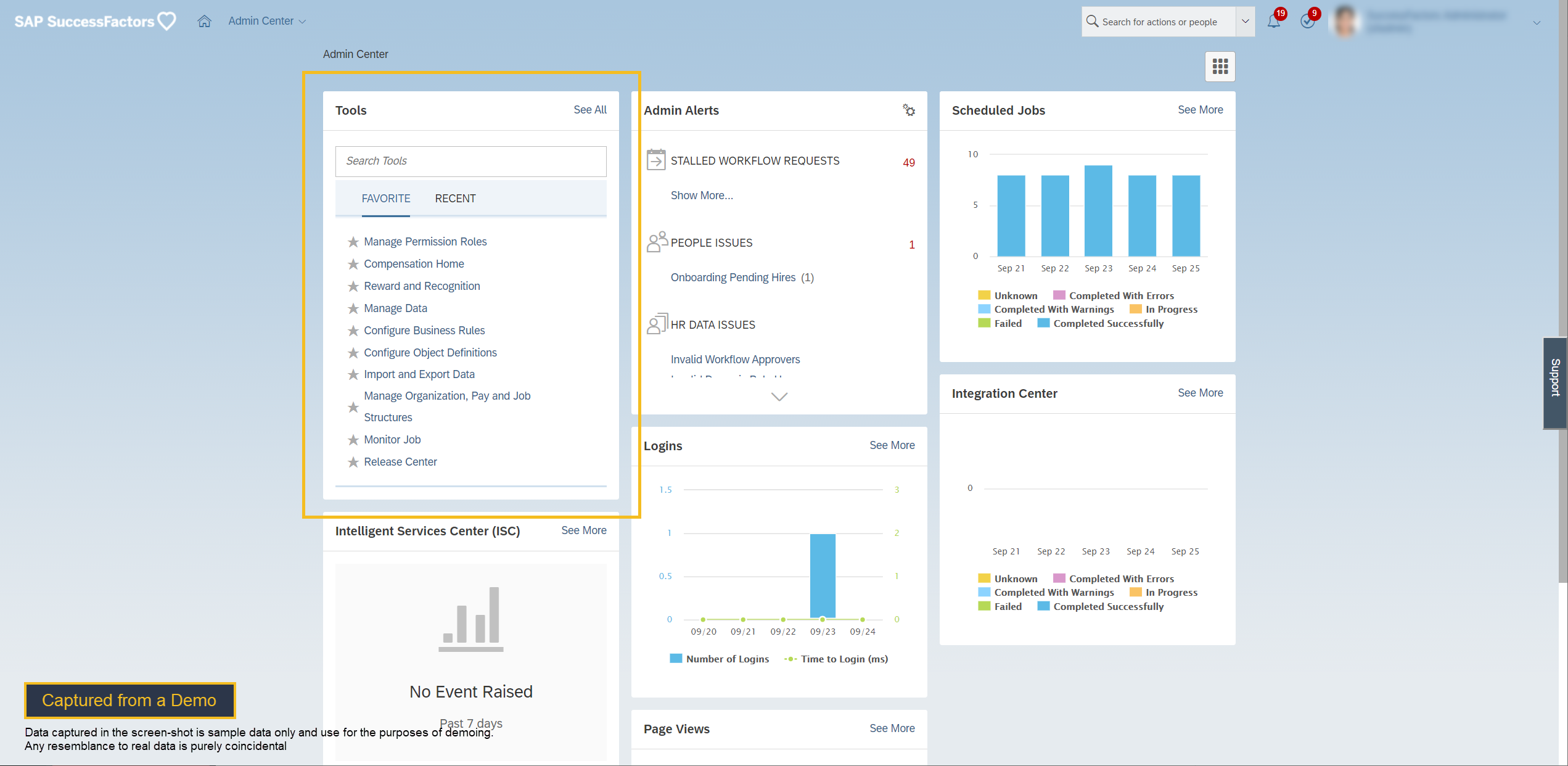This screenshot has width=1568, height=766.
Task: Open Manage Organization, Pay and Job Structures
Action: tap(447, 406)
